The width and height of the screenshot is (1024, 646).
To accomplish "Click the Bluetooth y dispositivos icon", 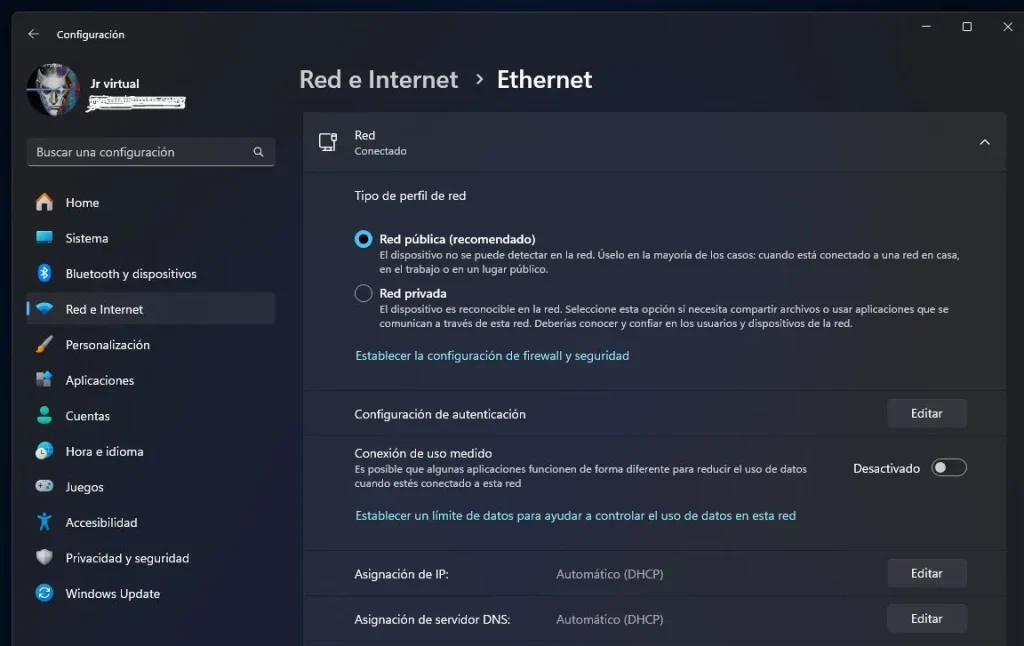I will tap(44, 273).
